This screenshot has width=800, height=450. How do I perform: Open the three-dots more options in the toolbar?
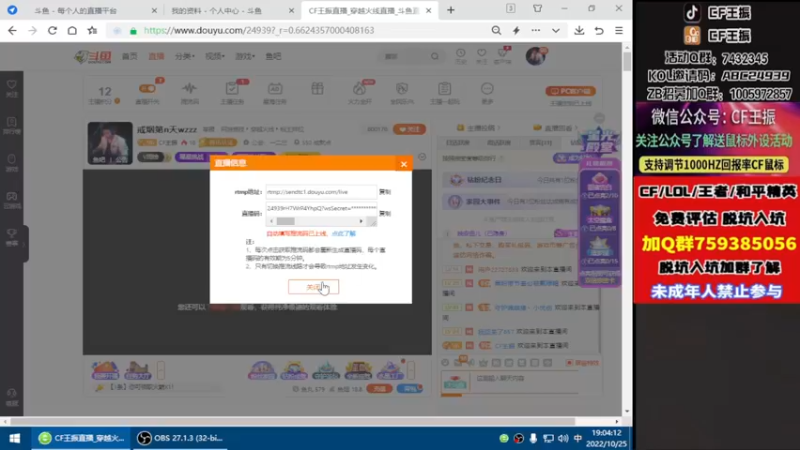coord(536,31)
